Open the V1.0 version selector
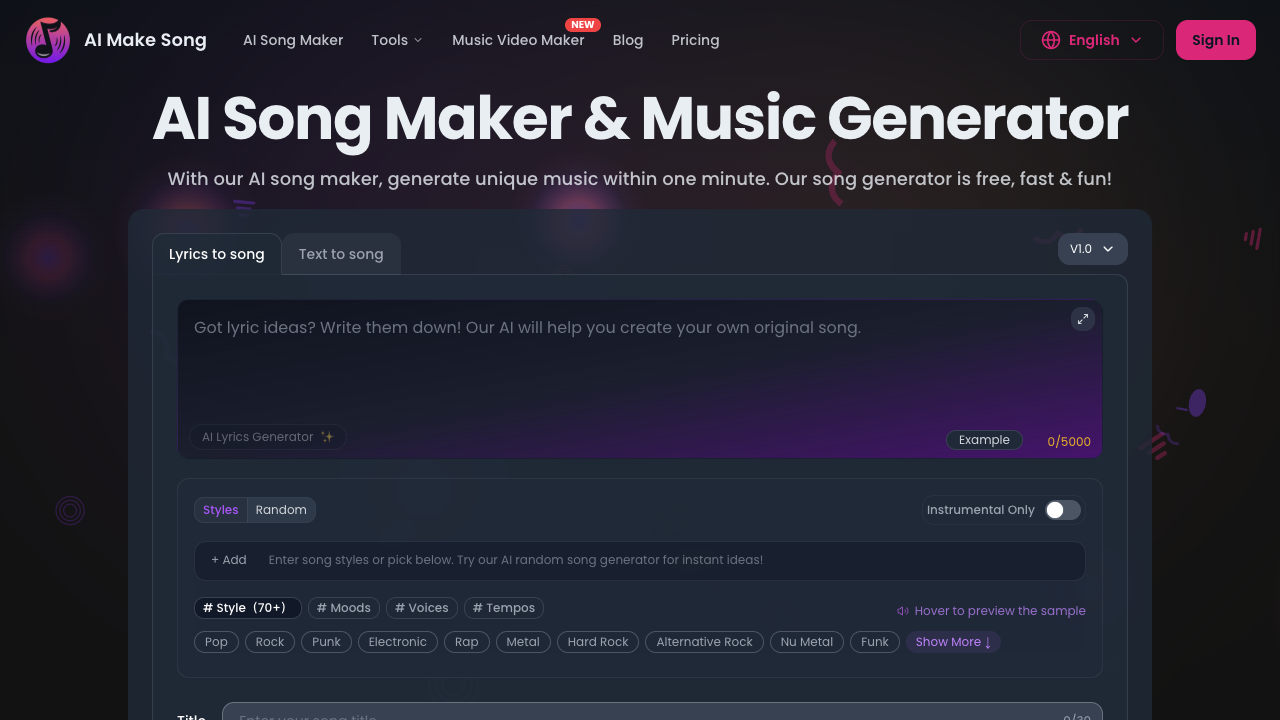Viewport: 1280px width, 720px height. [1092, 249]
